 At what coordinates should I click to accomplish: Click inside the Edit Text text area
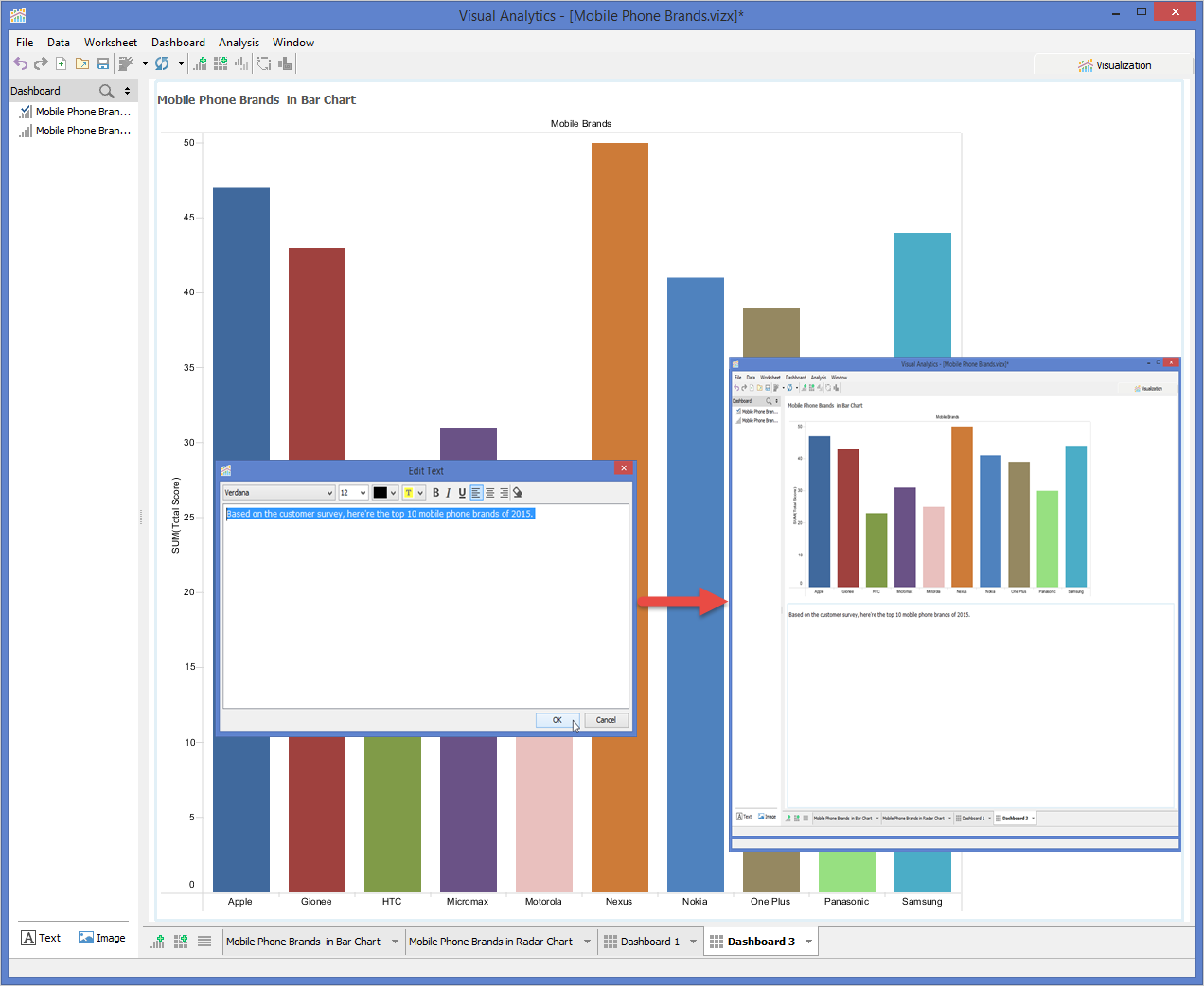426,606
